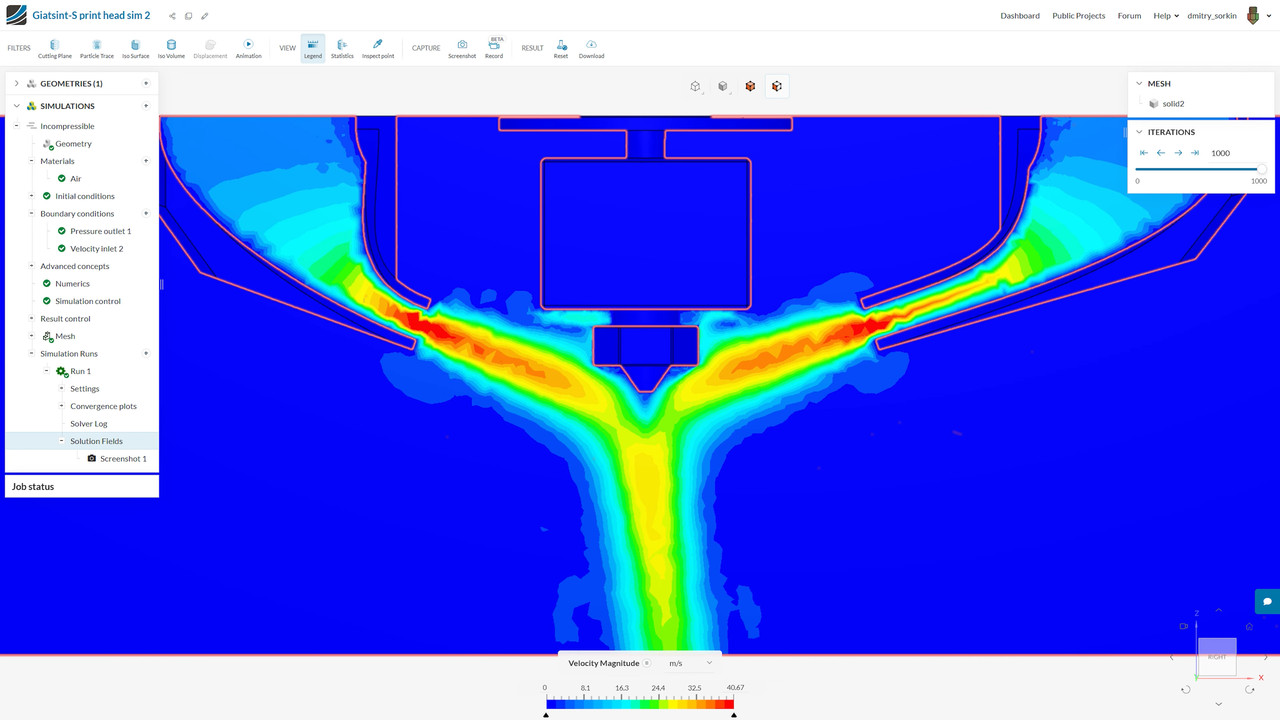Expand the GEOMETRIES (1) section

[x=17, y=84]
